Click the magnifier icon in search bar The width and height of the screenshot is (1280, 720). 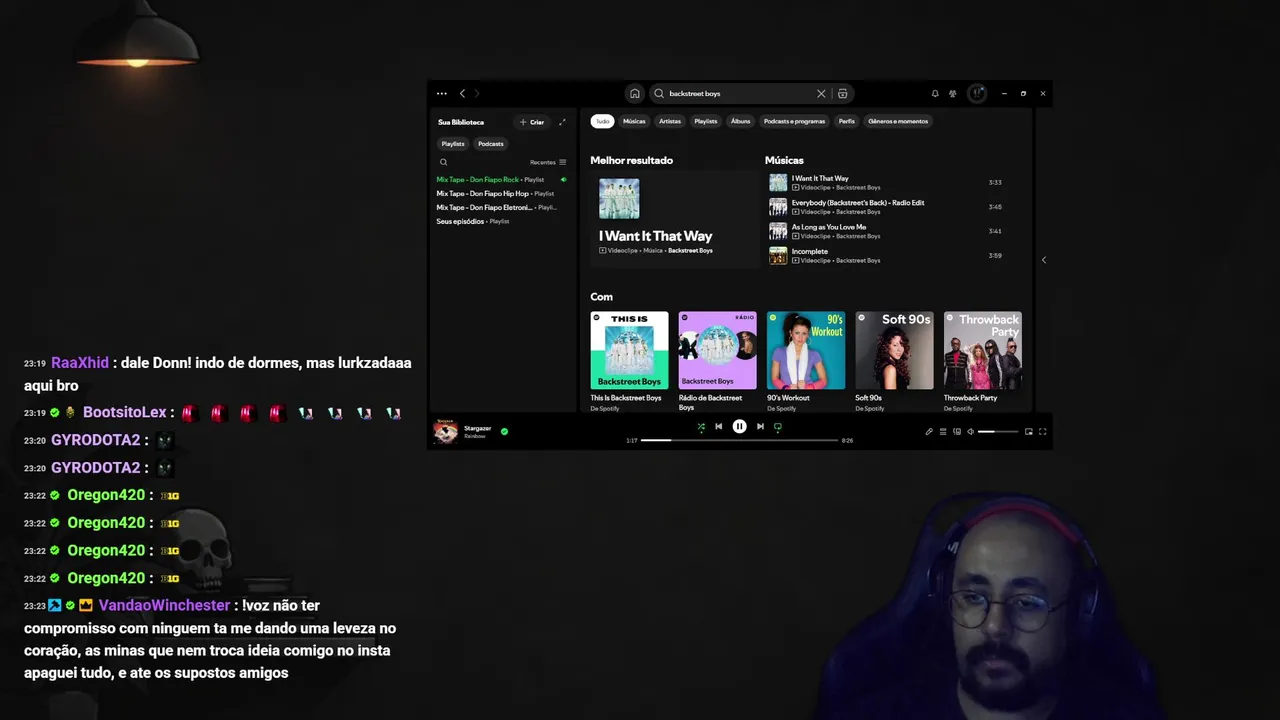(x=659, y=93)
